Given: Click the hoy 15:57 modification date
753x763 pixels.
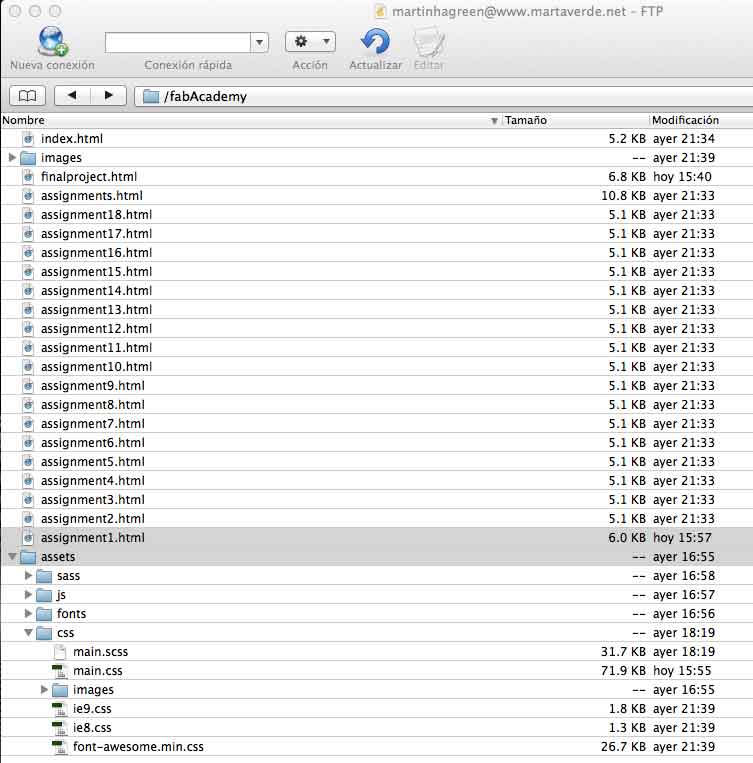Looking at the screenshot, I should [x=682, y=538].
